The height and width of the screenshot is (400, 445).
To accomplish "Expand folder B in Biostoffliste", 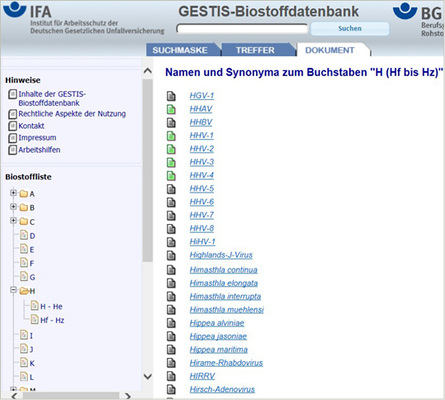I will point(13,207).
